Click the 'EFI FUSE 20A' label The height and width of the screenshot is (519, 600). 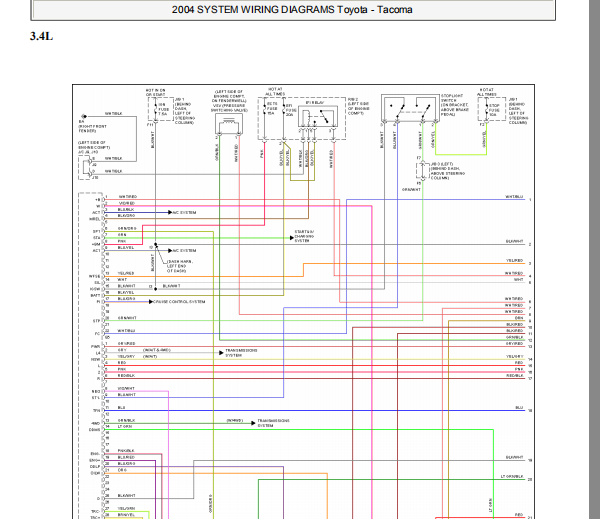pos(291,110)
